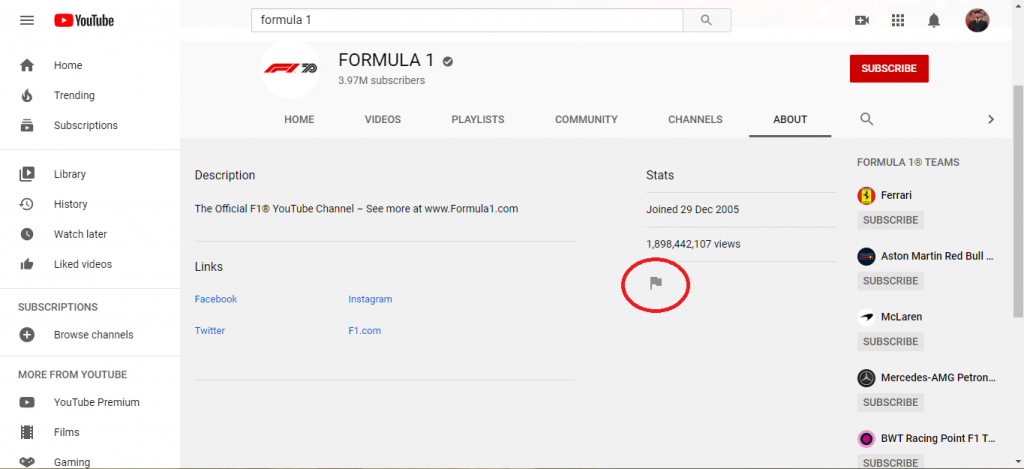Click the Liked videos thumbs-up icon
Image resolution: width=1024 pixels, height=469 pixels.
27,264
